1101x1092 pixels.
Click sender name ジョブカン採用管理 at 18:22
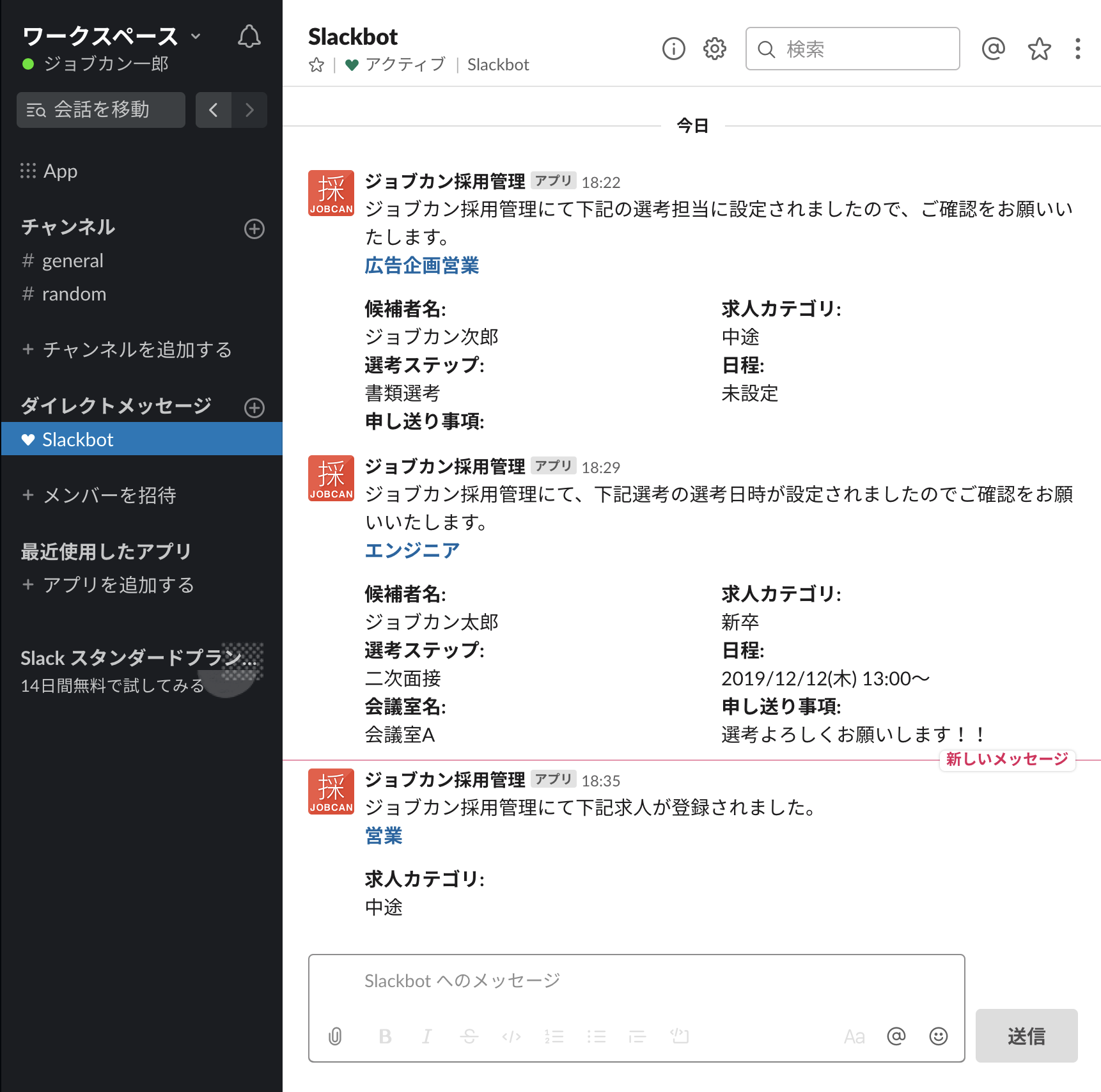coord(445,182)
